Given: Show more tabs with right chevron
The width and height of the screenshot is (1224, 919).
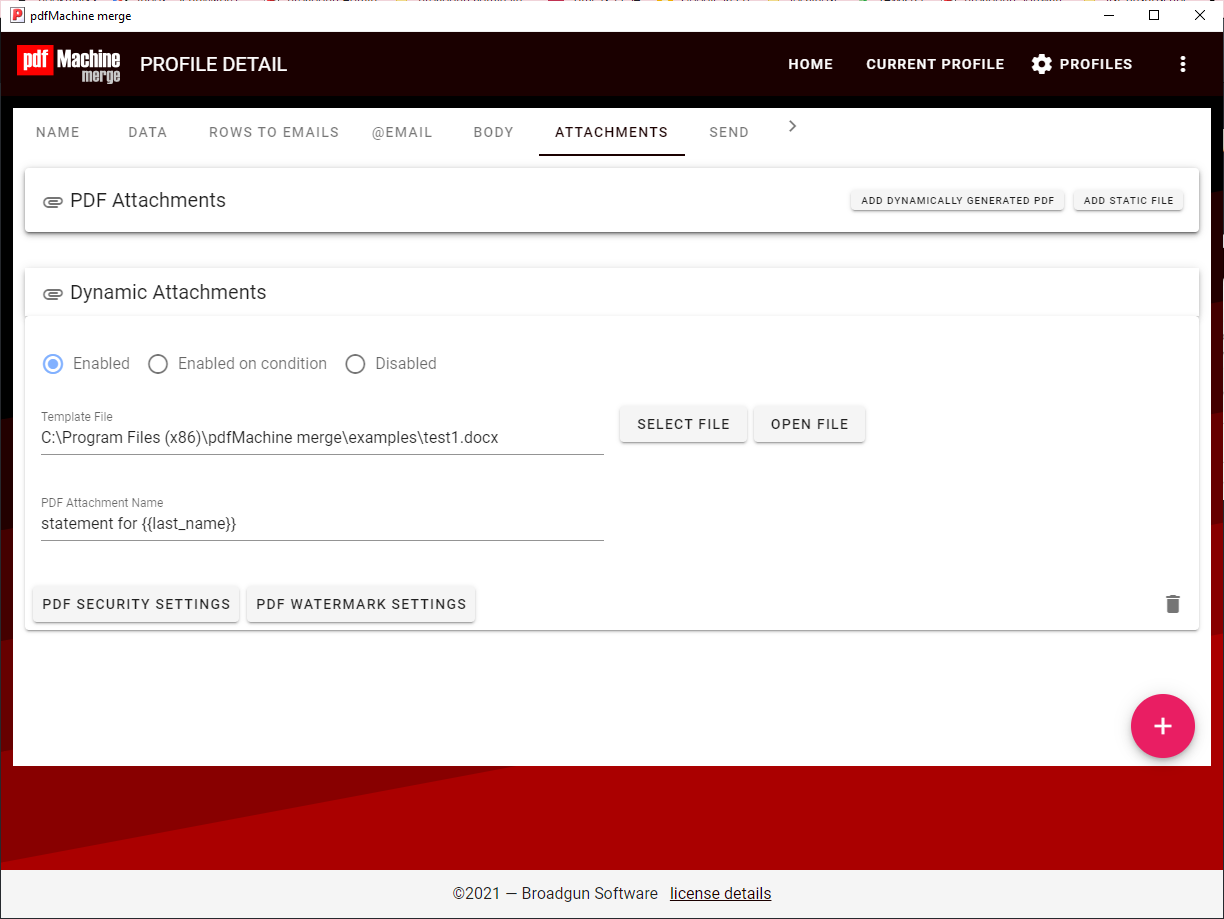Looking at the screenshot, I should point(793,126).
